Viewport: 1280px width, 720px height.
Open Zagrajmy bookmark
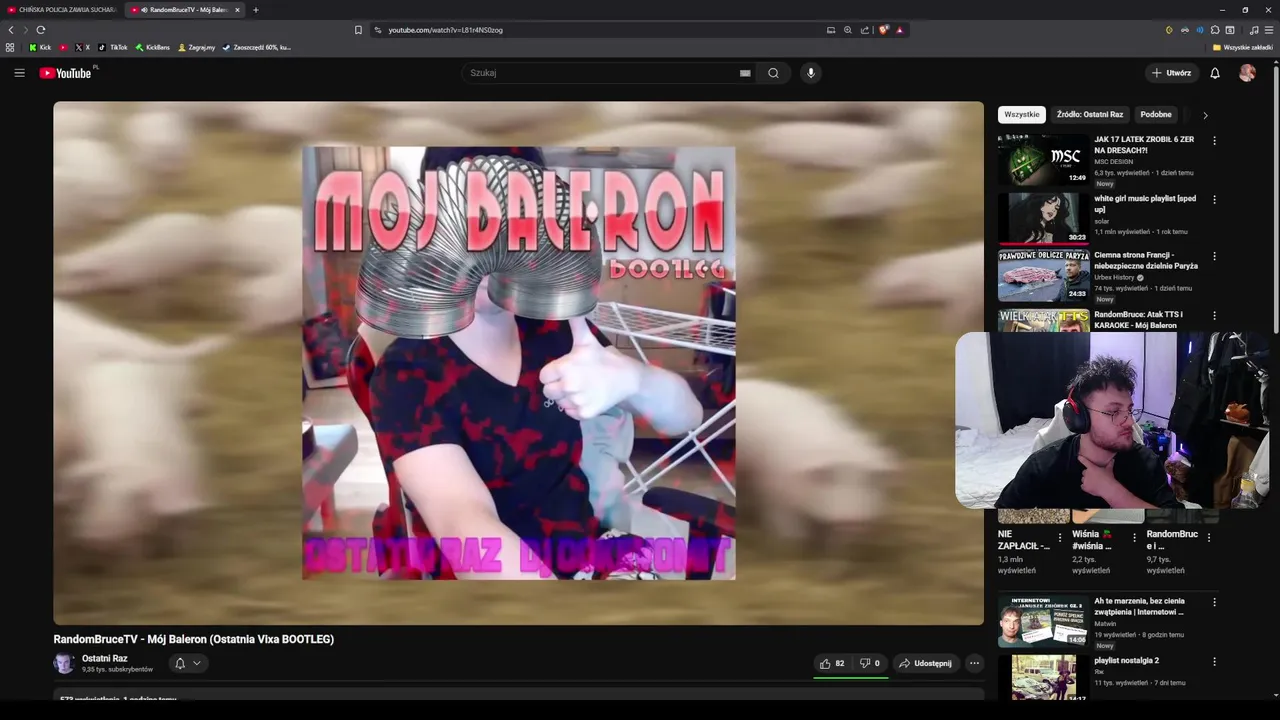[x=196, y=47]
